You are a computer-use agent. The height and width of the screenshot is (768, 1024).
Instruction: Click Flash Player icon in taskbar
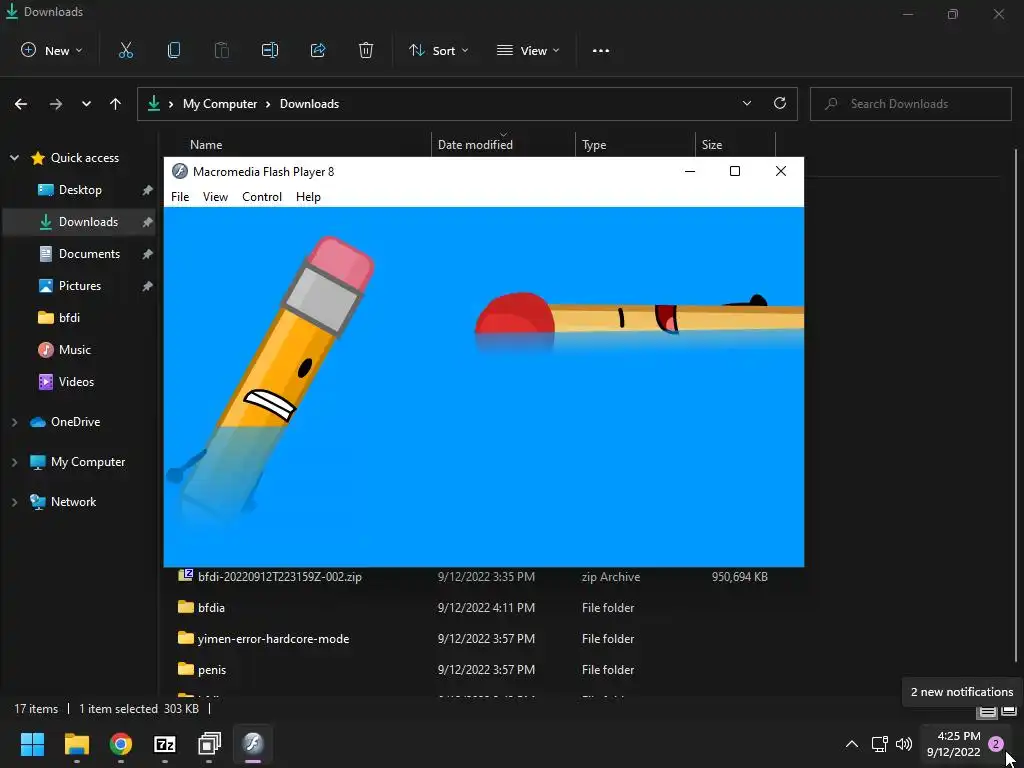(x=253, y=743)
